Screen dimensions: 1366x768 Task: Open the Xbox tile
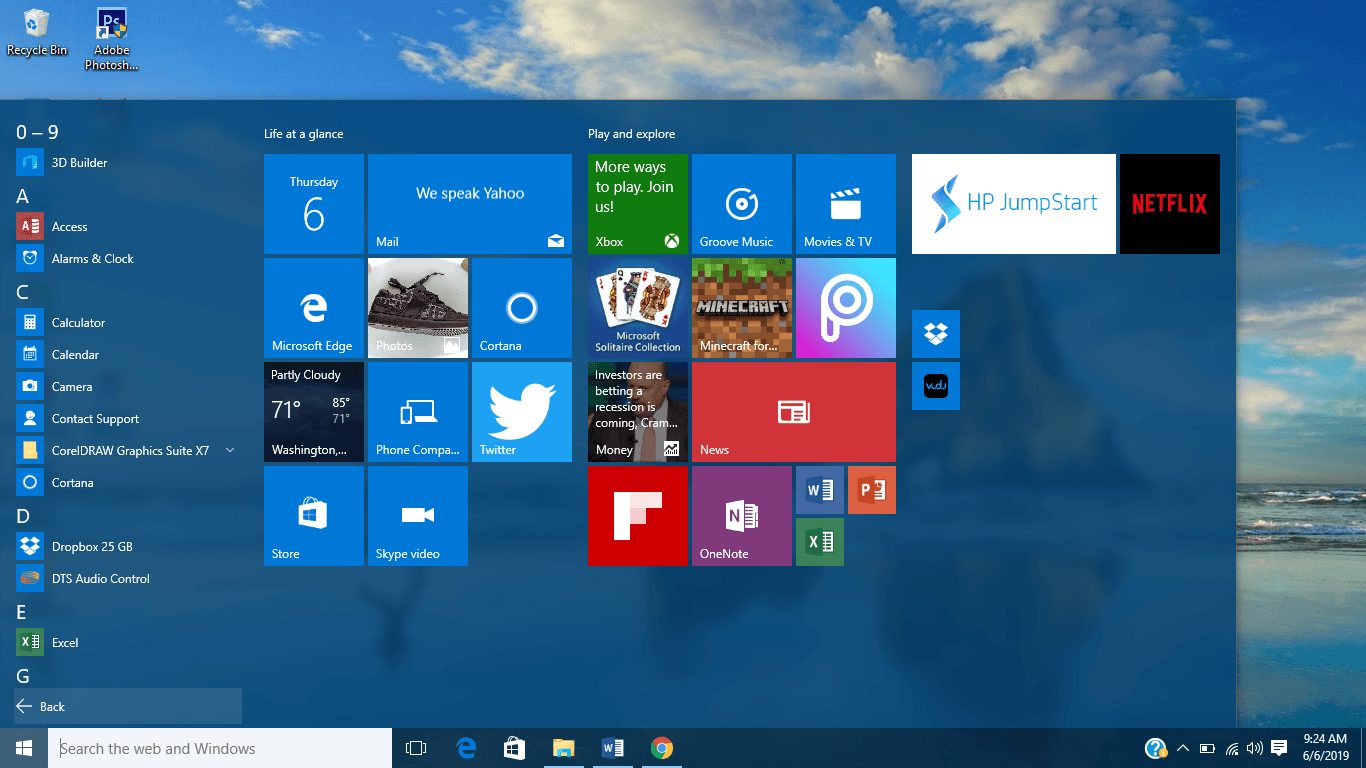tap(638, 204)
